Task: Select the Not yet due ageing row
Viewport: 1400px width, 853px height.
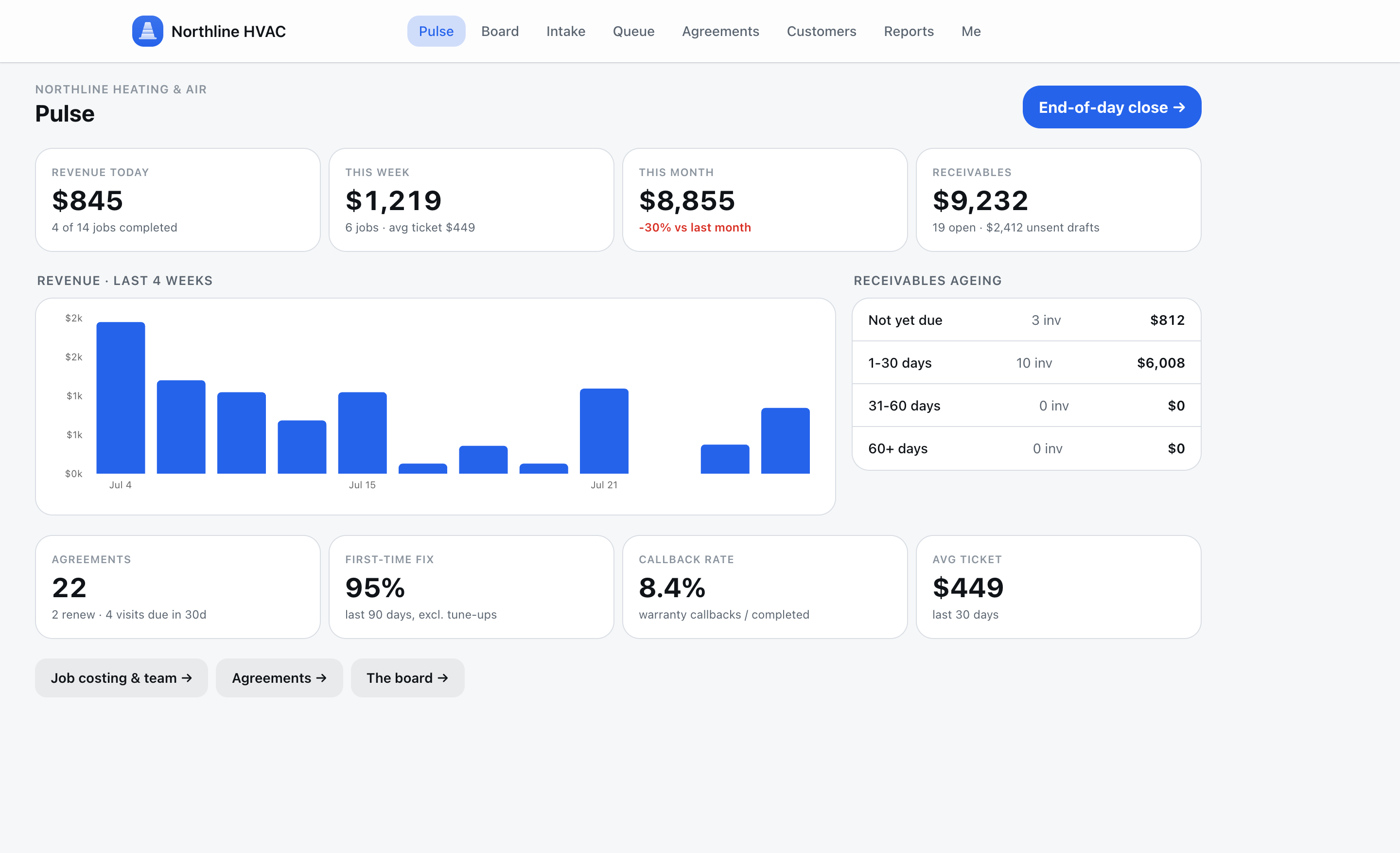Action: (x=1026, y=320)
